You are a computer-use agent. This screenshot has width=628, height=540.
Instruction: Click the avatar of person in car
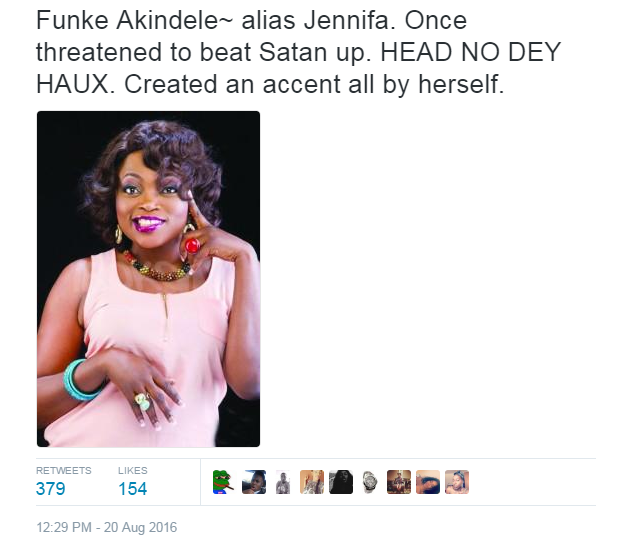(254, 482)
